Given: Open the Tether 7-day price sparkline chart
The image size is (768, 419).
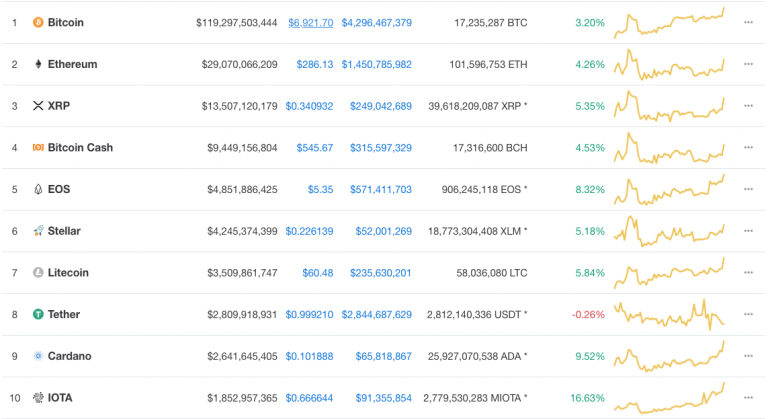Looking at the screenshot, I should pyautogui.click(x=669, y=314).
